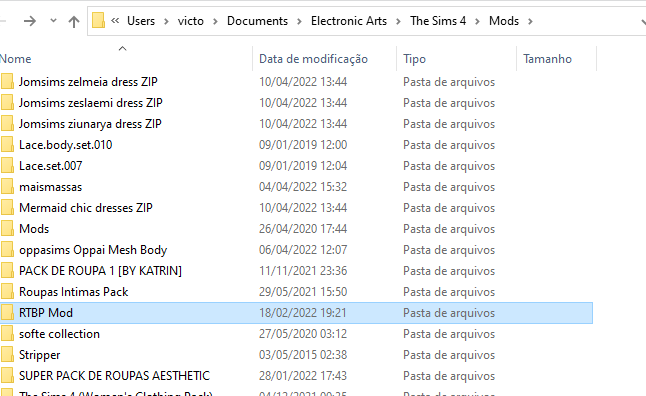This screenshot has height=396, width=646.
Task: Expand chevron after Mods breadcrumb
Action: point(530,21)
